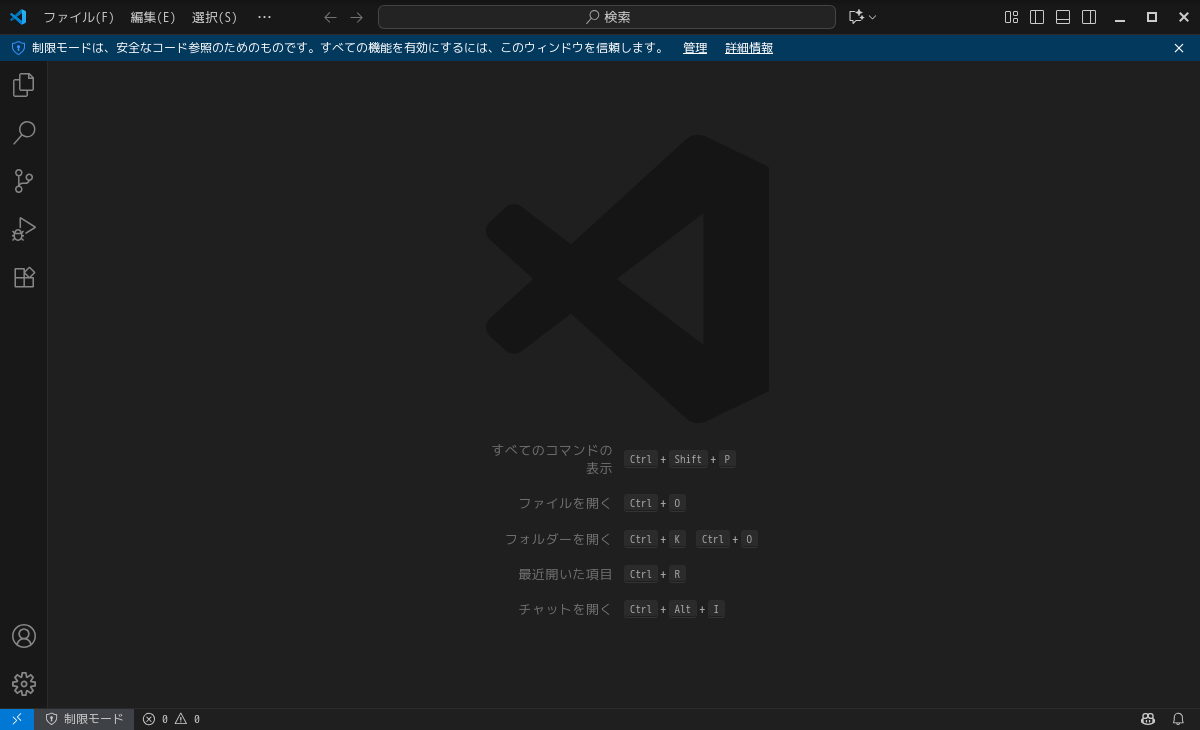1200x730 pixels.
Task: Click 制限モード in the status bar
Action: pos(84,719)
